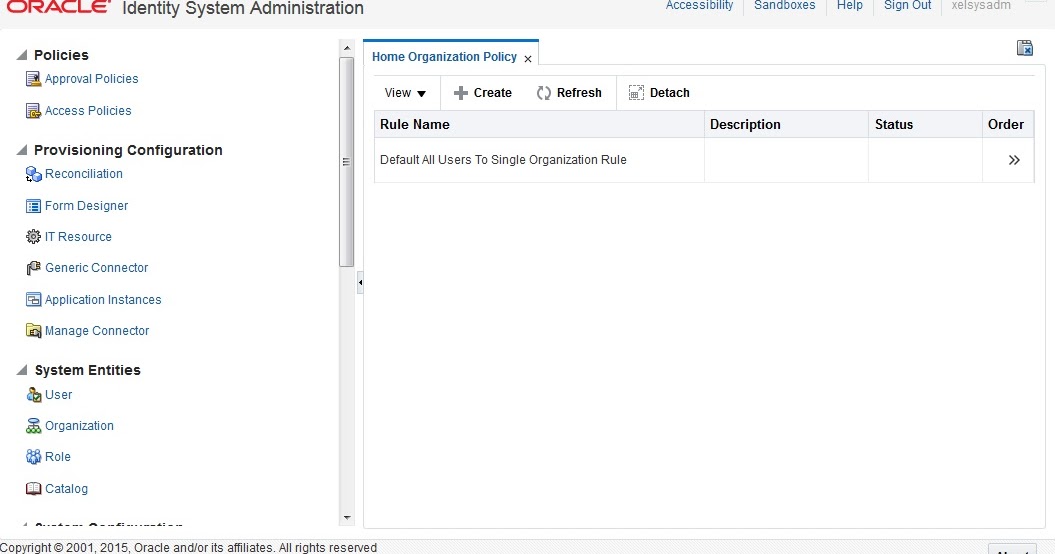This screenshot has height=554, width=1055.
Task: Click the Organization hierarchy icon
Action: click(x=33, y=425)
